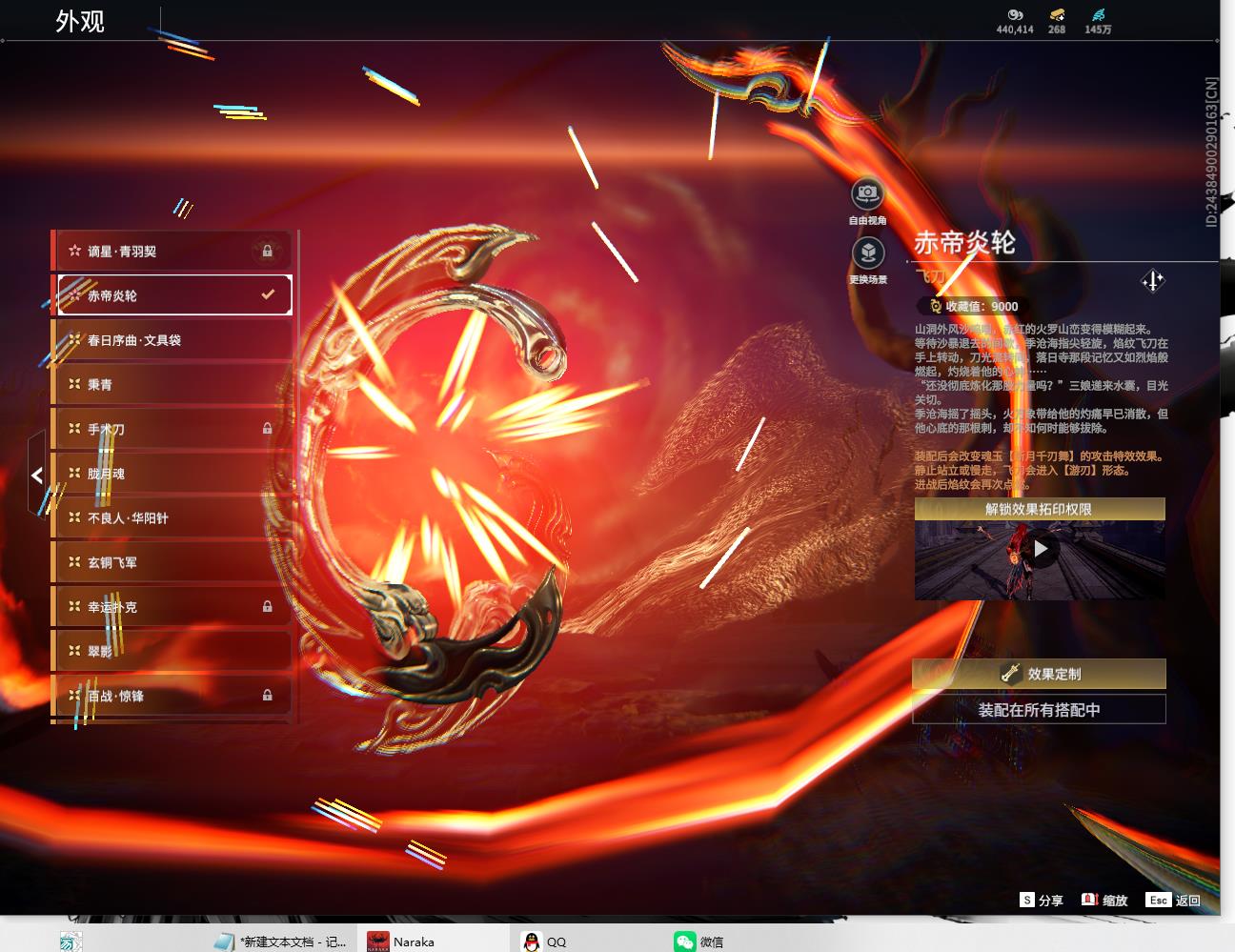Click the silver currency icon showing 440,414
1235x952 pixels.
click(x=1015, y=15)
